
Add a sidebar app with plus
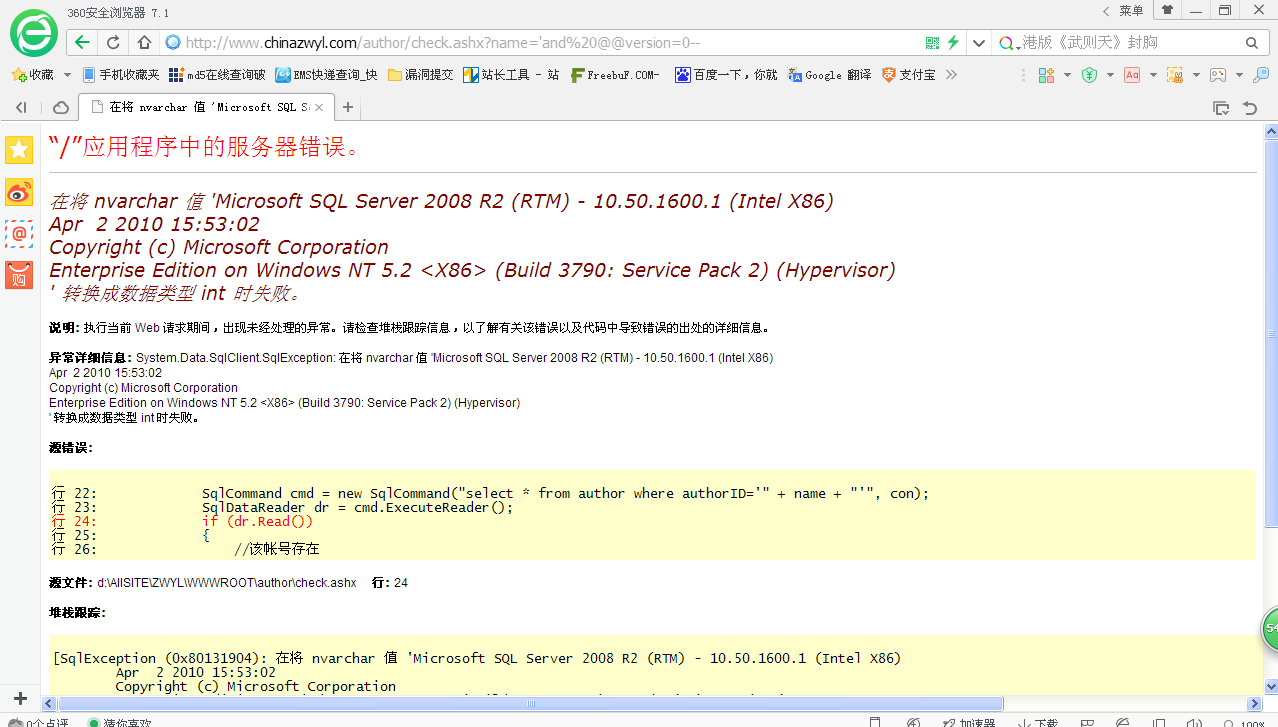19,698
